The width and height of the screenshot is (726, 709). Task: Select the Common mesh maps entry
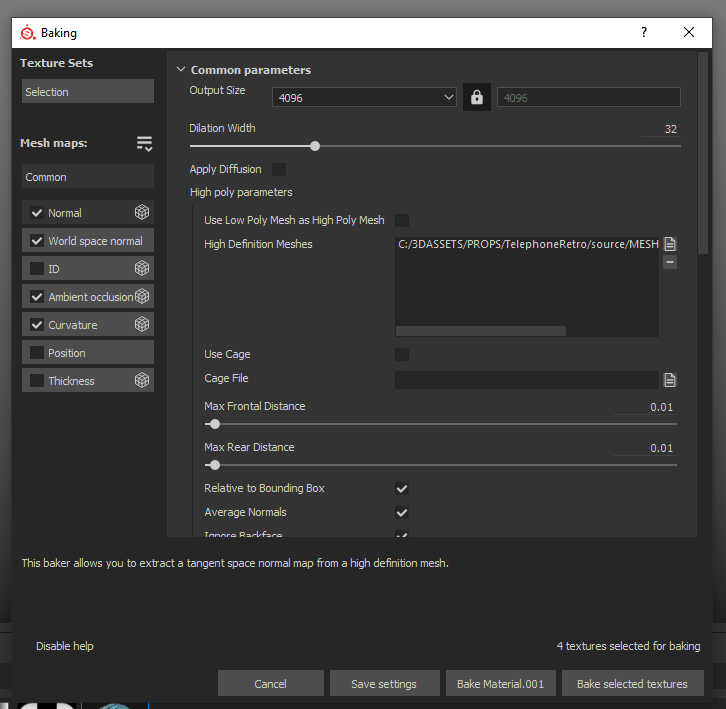pos(88,177)
